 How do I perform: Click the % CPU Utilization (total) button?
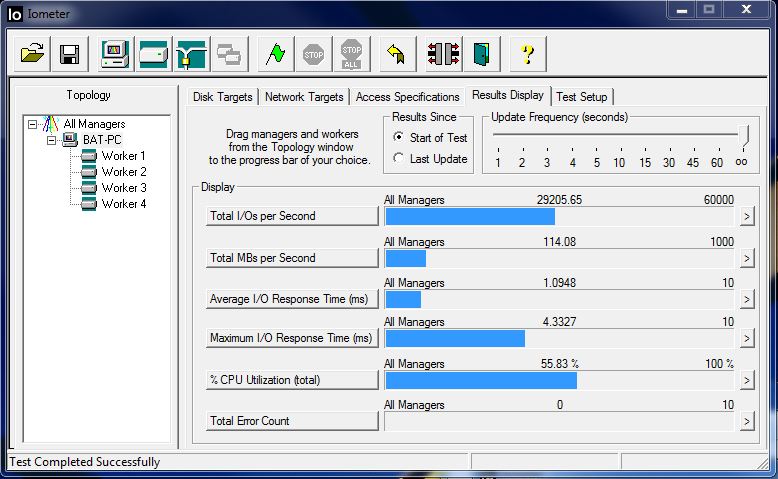click(x=292, y=380)
